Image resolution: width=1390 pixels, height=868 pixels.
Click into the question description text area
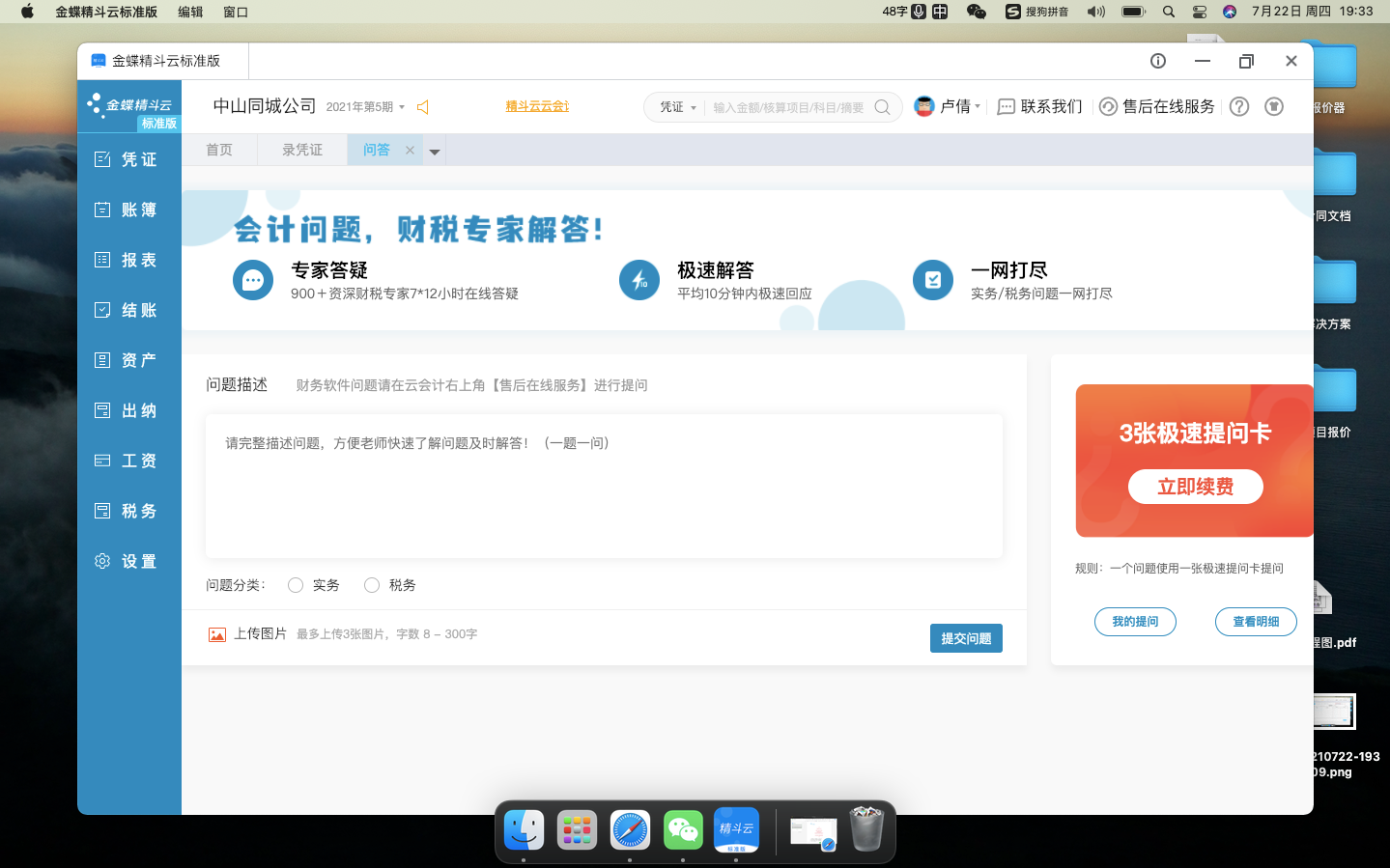604,487
